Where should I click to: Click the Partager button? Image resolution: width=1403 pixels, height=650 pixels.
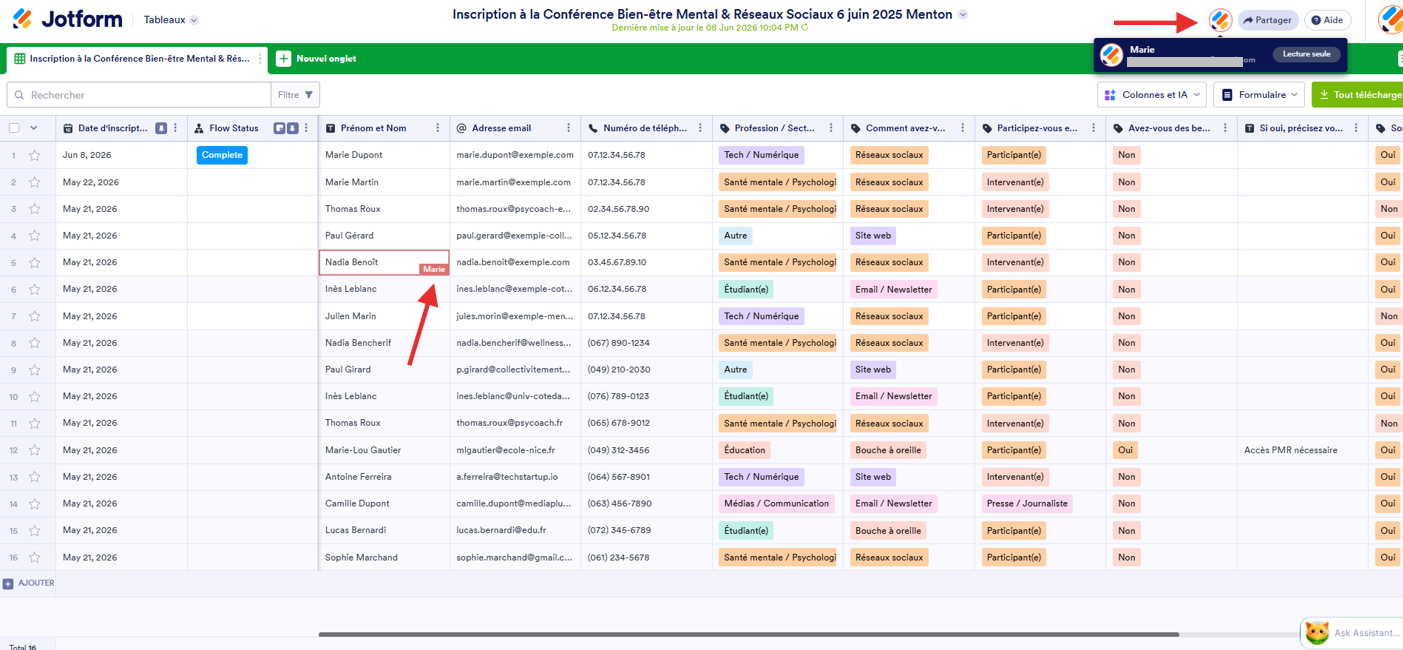(x=1268, y=20)
